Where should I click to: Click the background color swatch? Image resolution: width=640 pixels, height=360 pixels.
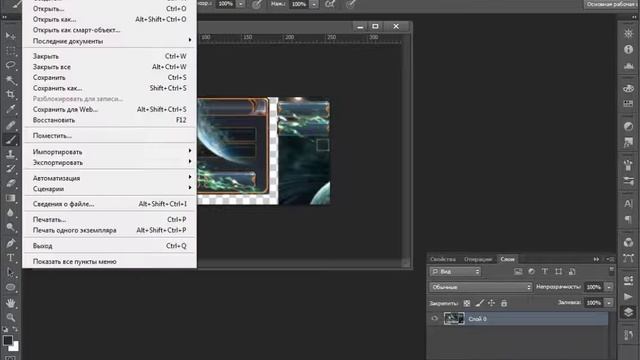point(15,347)
